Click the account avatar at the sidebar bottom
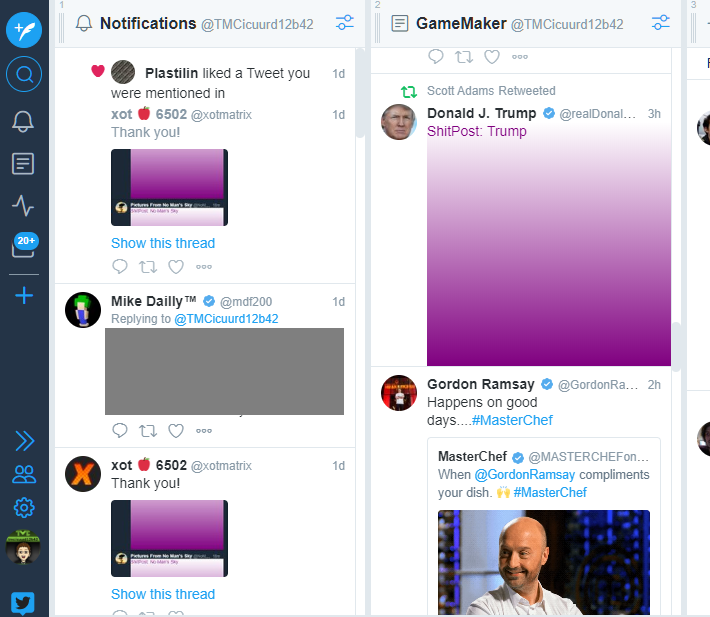Viewport: 710px width, 617px height. (23, 548)
